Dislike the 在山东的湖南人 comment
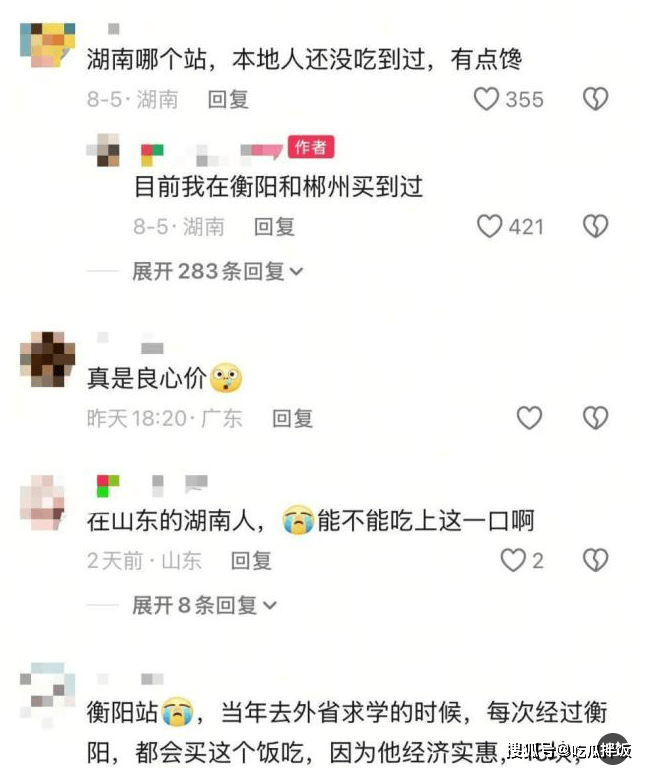Image resolution: width=646 pixels, height=768 pixels. pyautogui.click(x=595, y=560)
